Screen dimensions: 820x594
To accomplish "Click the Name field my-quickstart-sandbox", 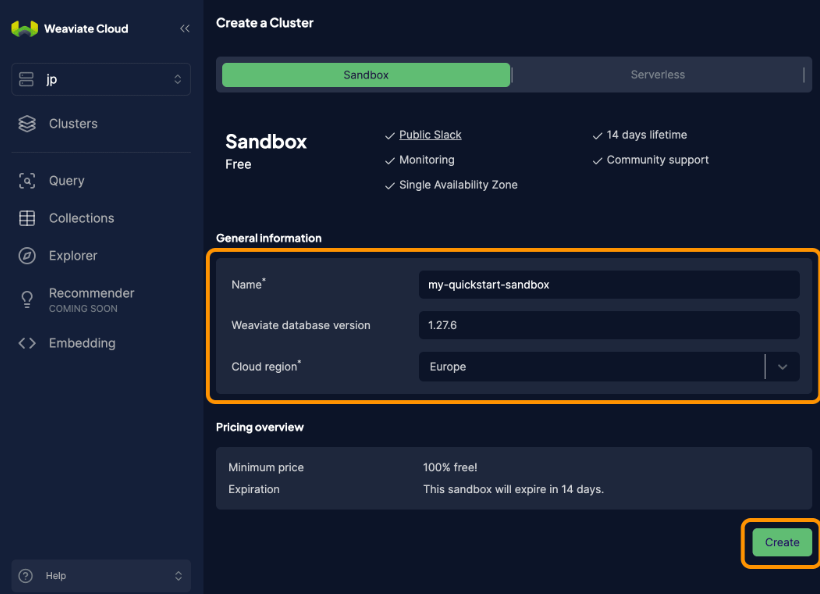I will [x=609, y=284].
